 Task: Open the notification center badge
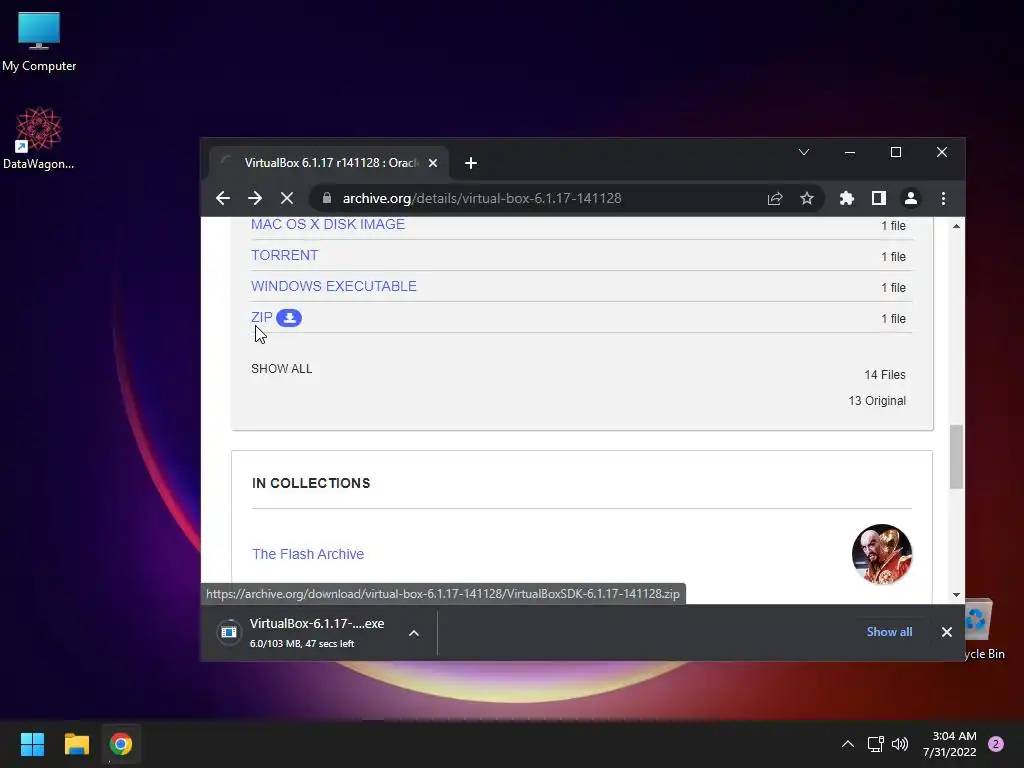pyautogui.click(x=996, y=744)
